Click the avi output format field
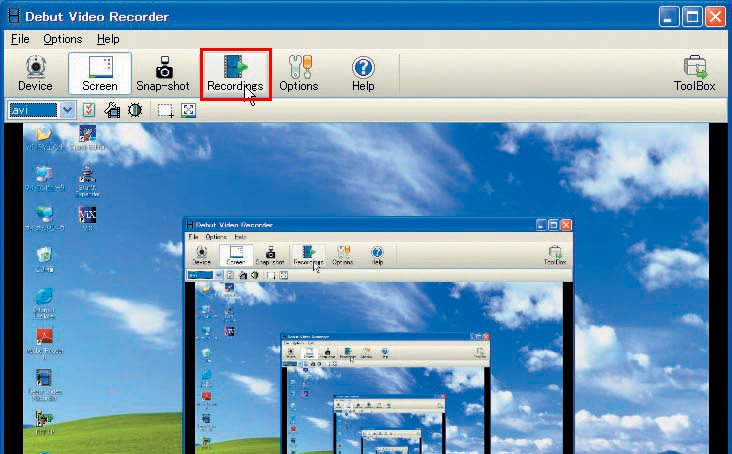Image resolution: width=732 pixels, height=454 pixels. coord(33,110)
